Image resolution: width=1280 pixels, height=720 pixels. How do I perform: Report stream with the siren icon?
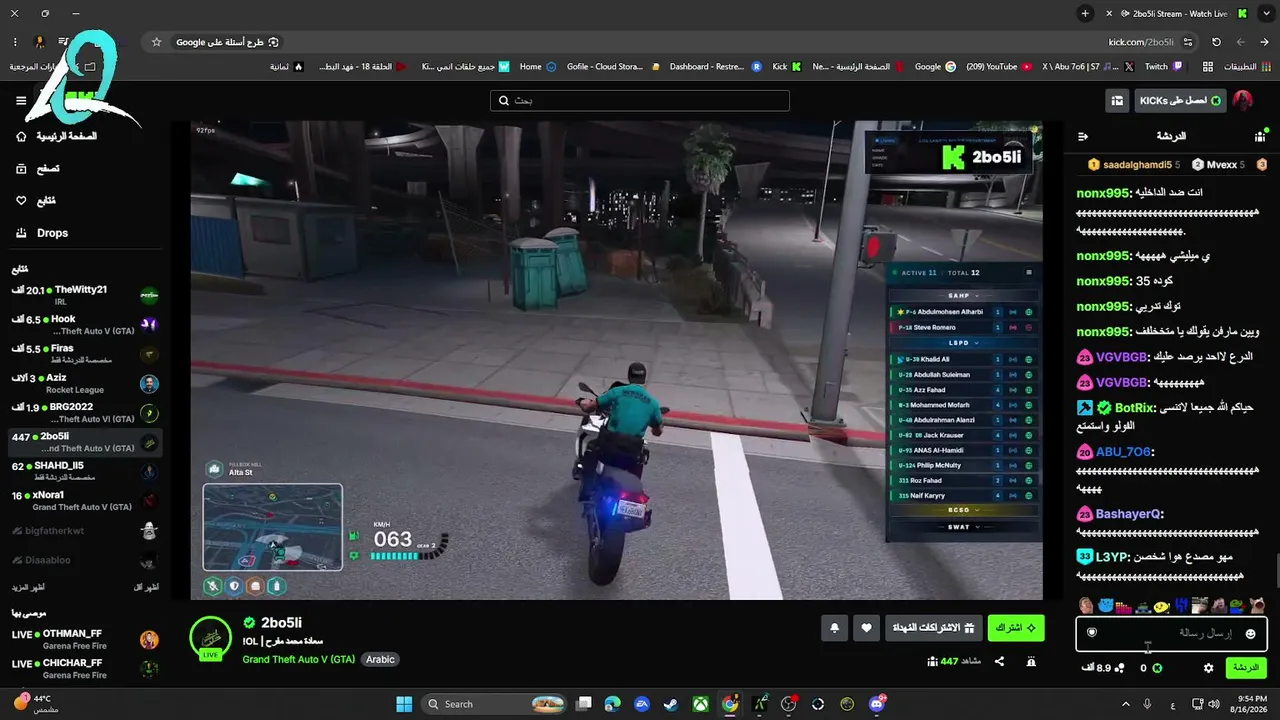coord(1031,662)
